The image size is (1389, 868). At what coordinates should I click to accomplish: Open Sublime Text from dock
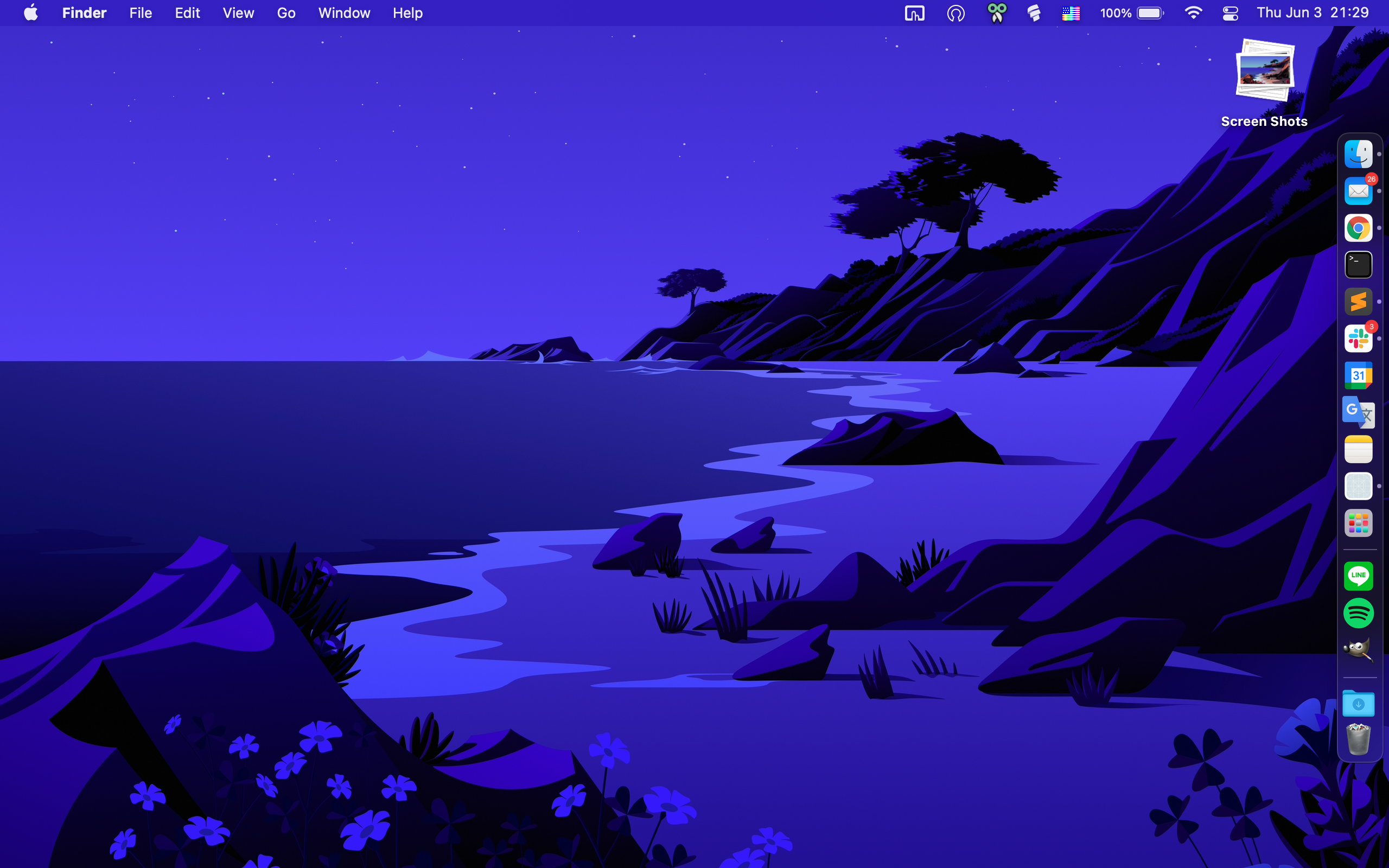coord(1358,302)
